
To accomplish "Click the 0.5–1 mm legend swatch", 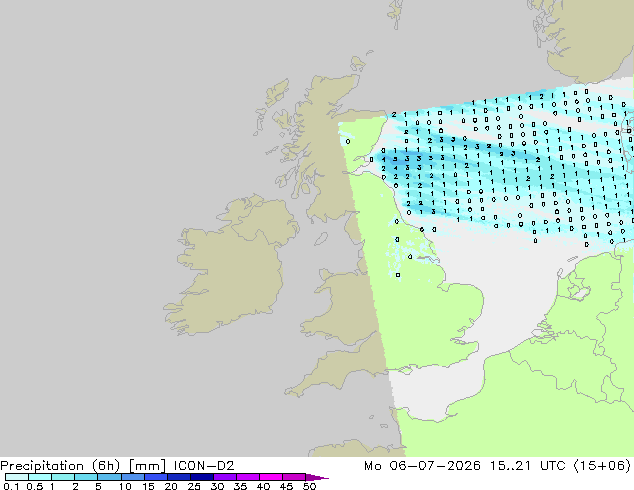I will coord(40,477).
